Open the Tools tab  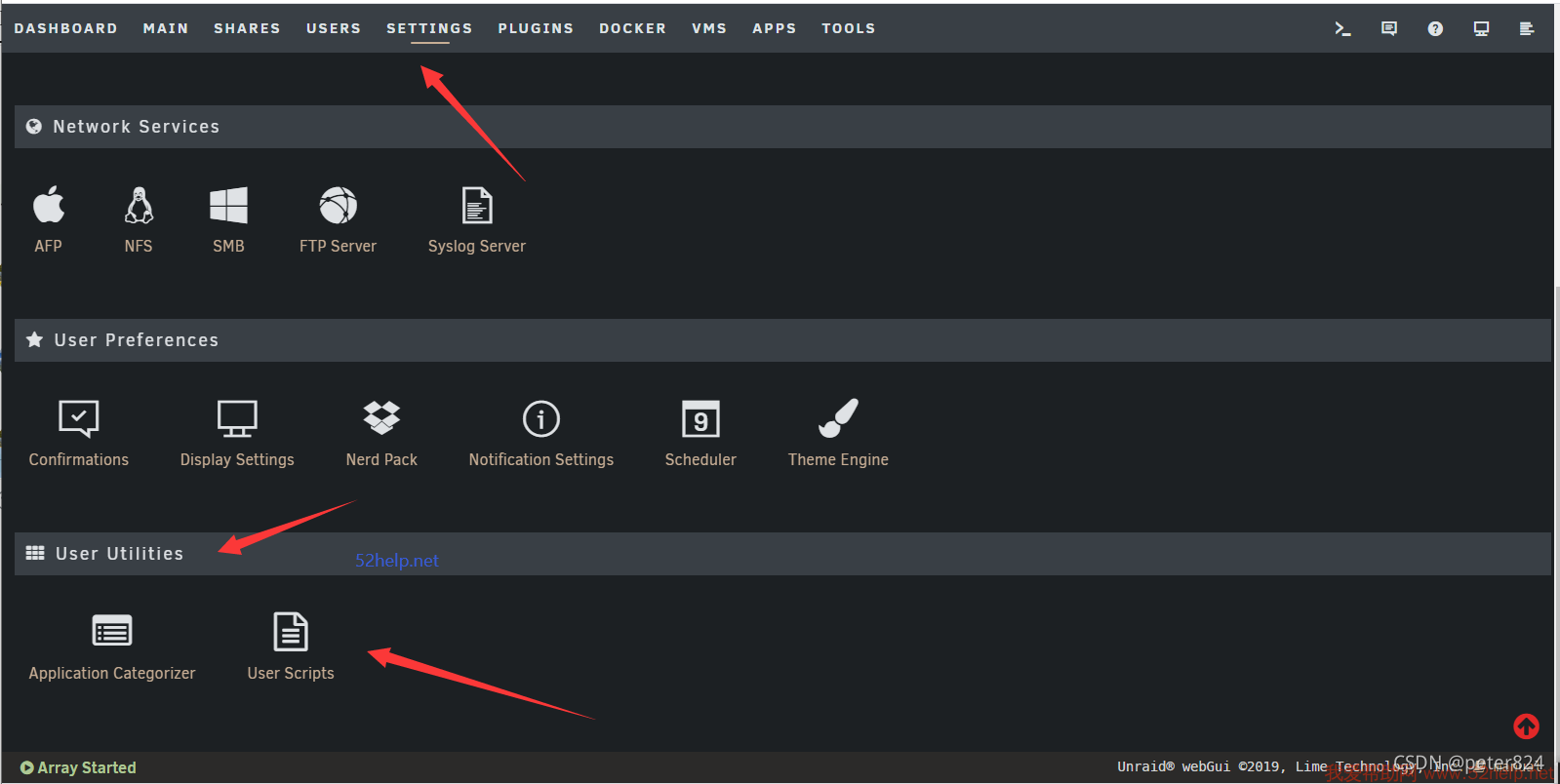point(849,28)
